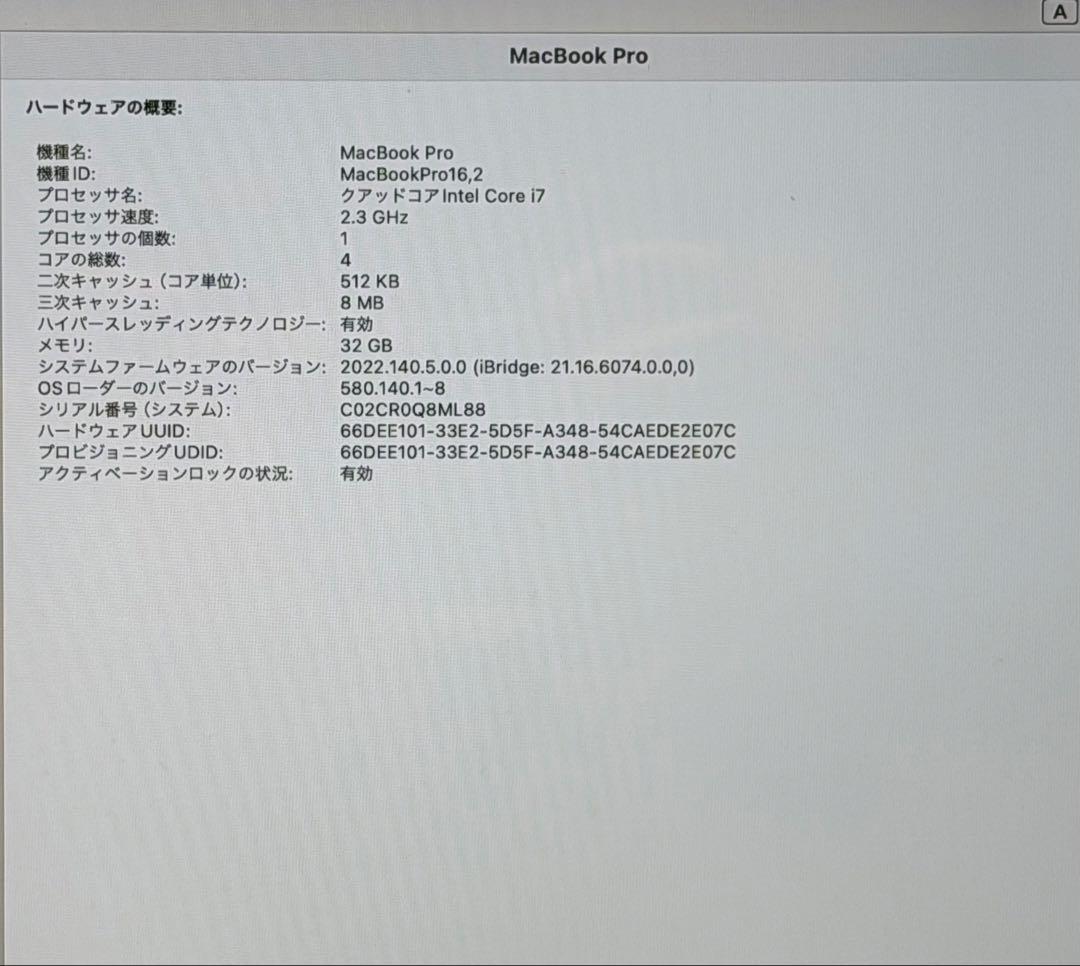Image resolution: width=1080 pixels, height=966 pixels.
Task: Click the プロセッサの個数 row
Action: (x=200, y=239)
